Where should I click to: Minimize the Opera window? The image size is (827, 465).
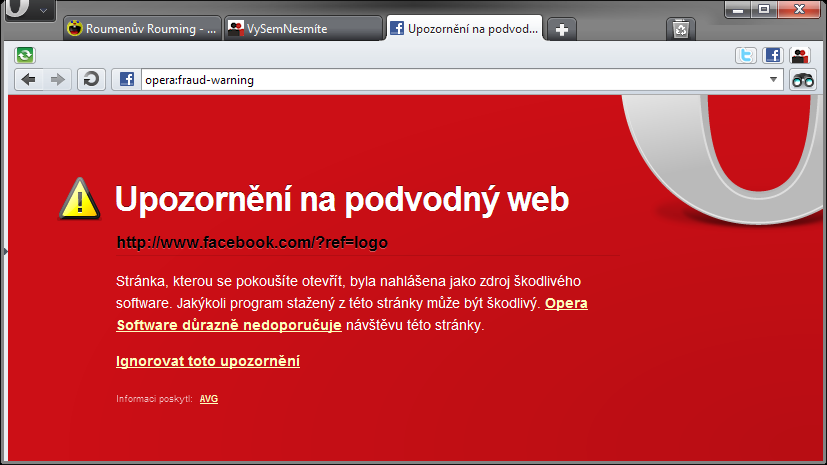click(738, 9)
